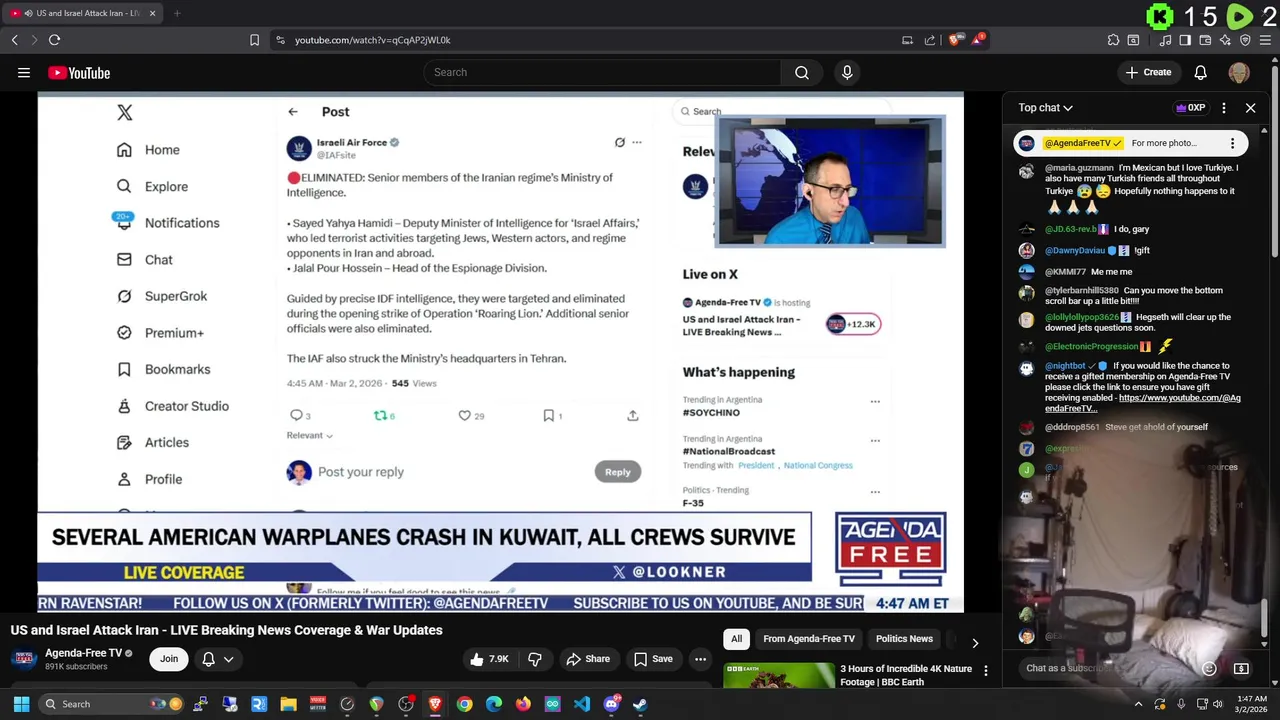Open the Brave Shields lion icon
Screen dimensions: 1280x720
coord(955,40)
